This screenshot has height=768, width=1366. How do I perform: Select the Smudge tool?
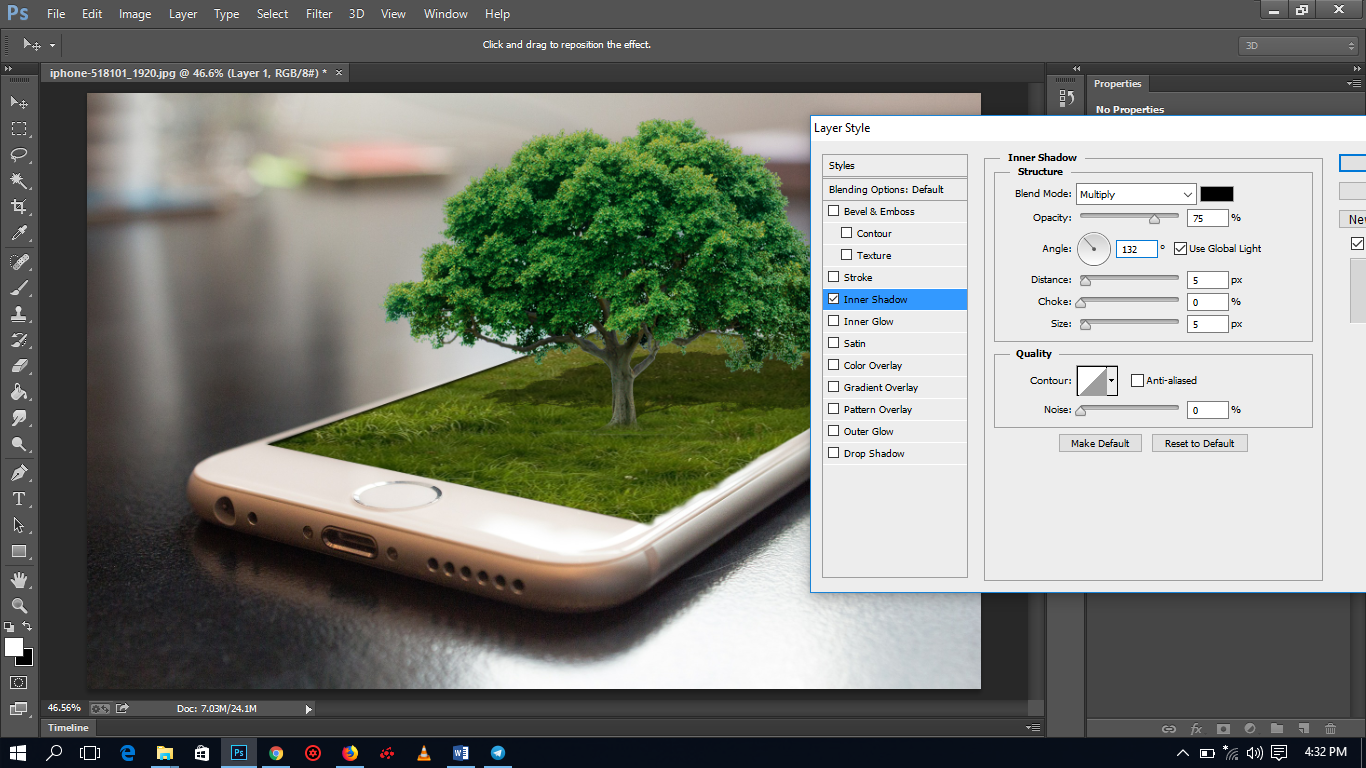(x=19, y=418)
